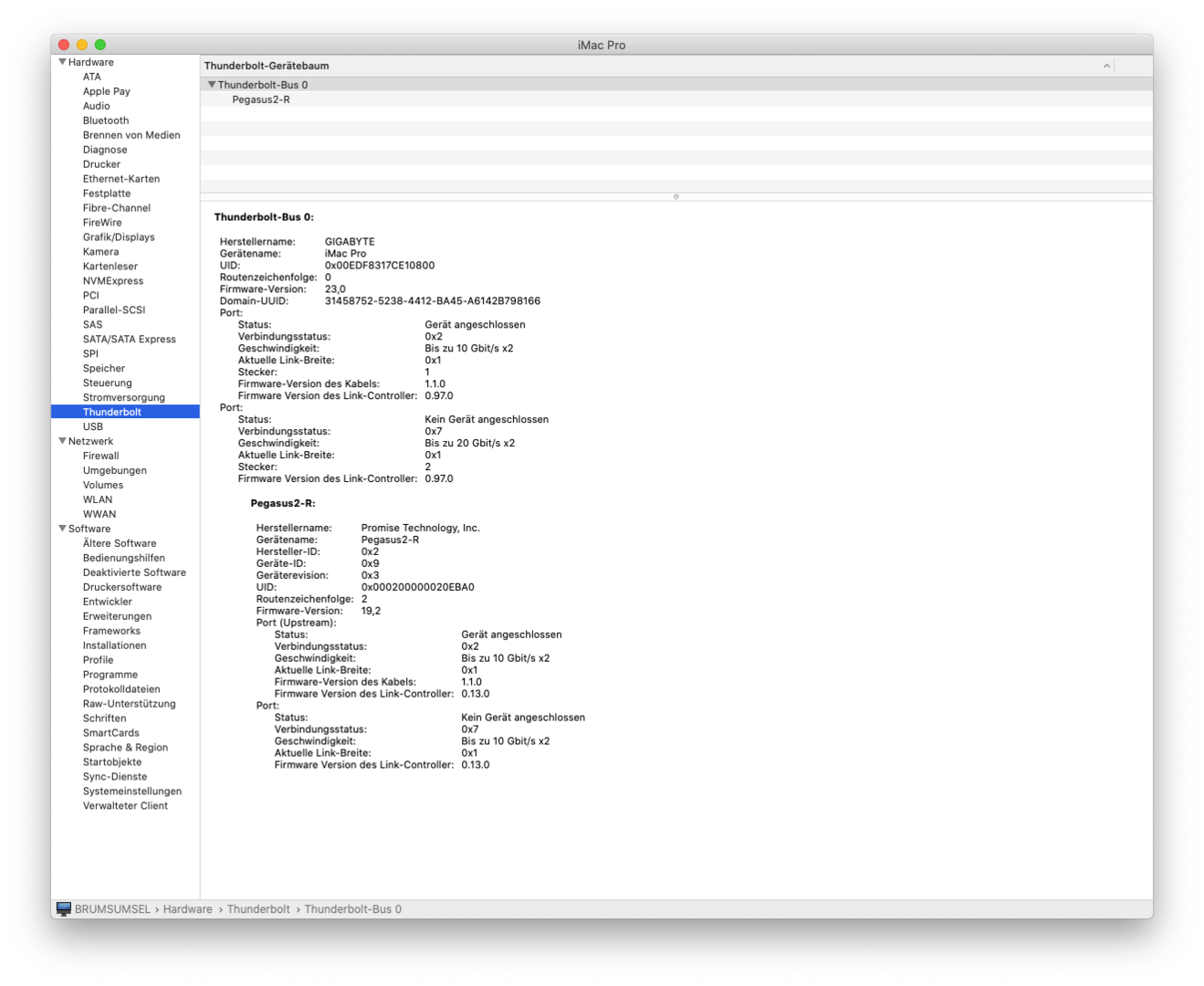1204x986 pixels.
Task: Select Raw-Unterstützung entry
Action: (x=130, y=704)
